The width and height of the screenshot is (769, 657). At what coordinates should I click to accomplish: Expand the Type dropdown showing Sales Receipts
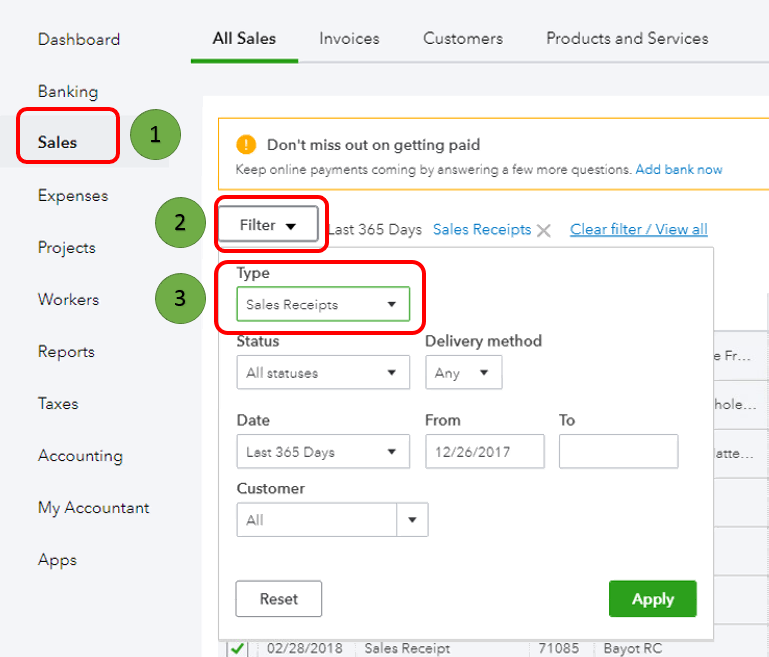tap(322, 305)
